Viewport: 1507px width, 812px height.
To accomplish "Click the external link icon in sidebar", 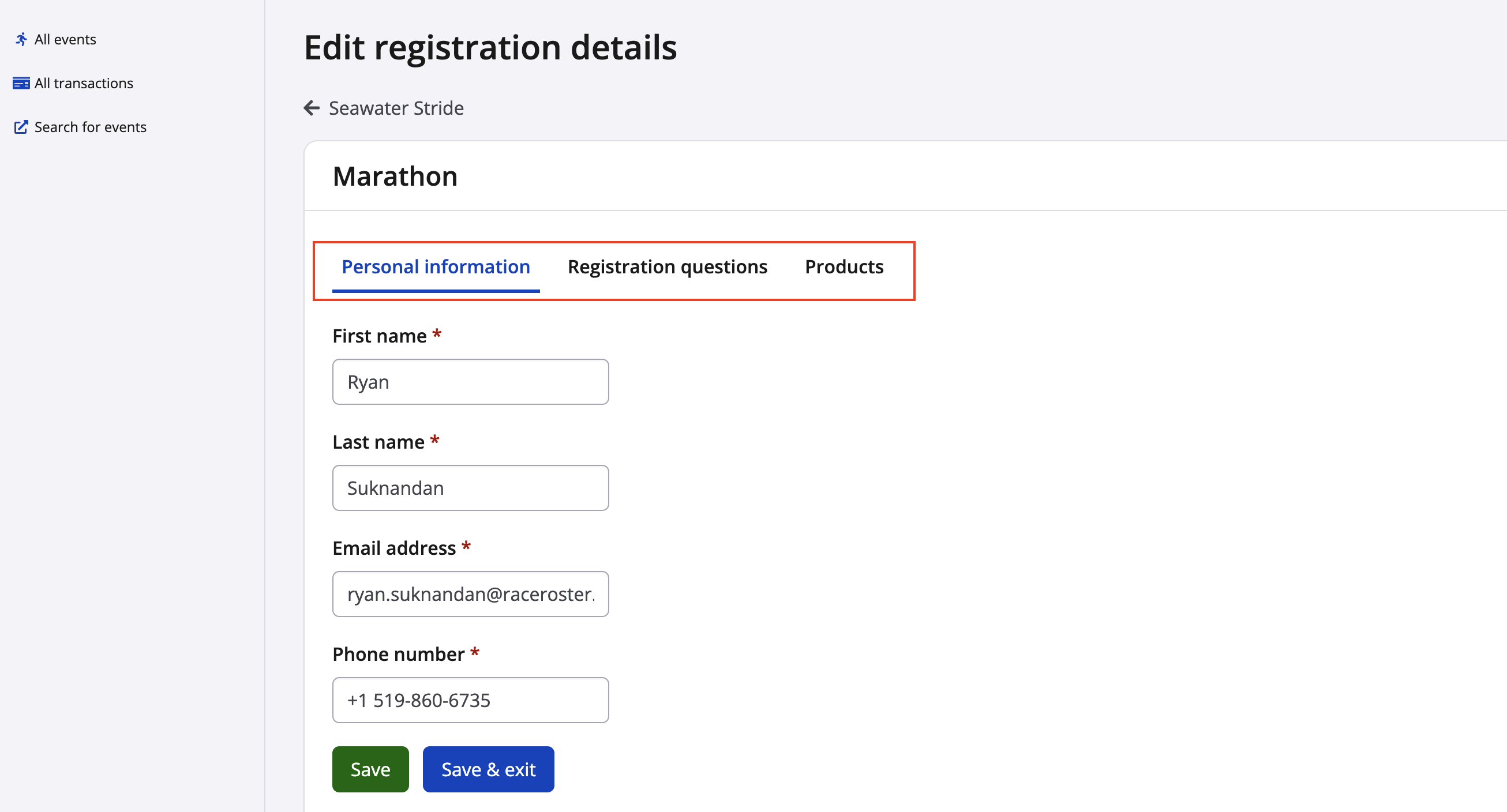I will coord(21,127).
